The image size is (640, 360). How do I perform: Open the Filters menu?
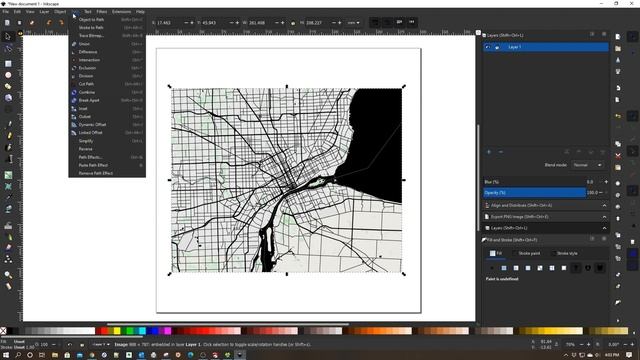tap(102, 12)
